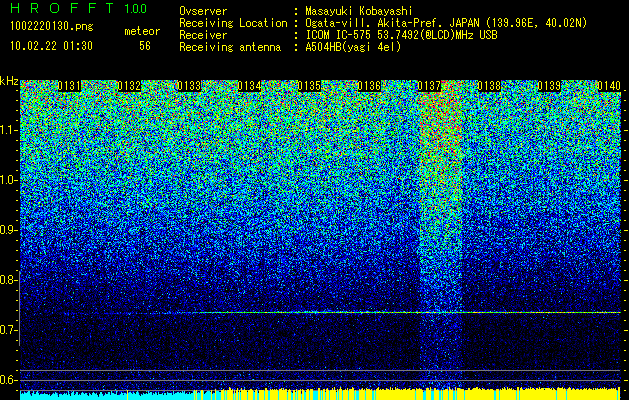The image size is (629, 400).
Task: Click the 0137 time marker
Action: 429,86
